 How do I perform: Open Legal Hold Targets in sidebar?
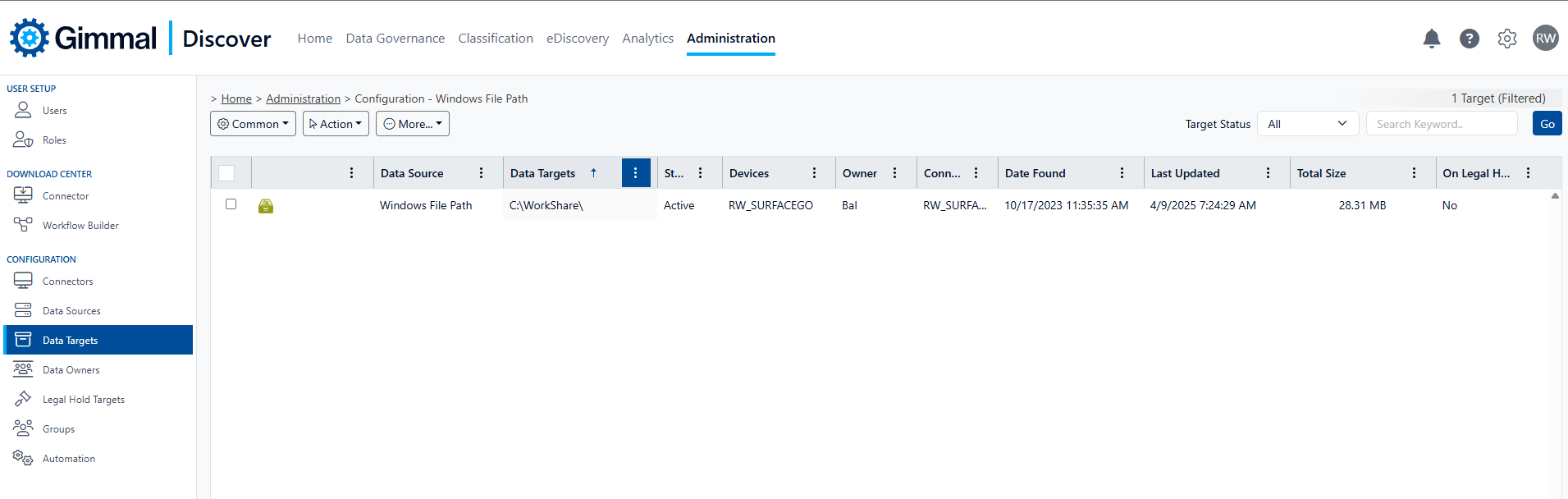click(83, 400)
